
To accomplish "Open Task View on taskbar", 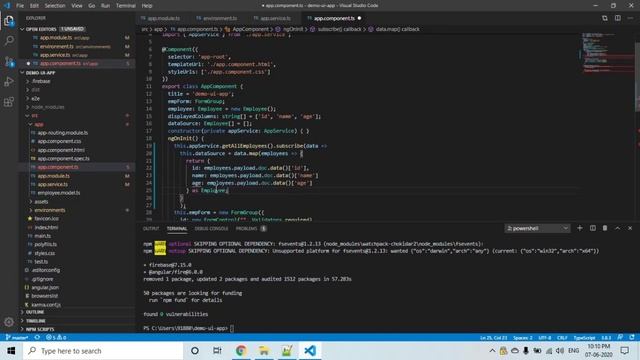I will 217,351.
